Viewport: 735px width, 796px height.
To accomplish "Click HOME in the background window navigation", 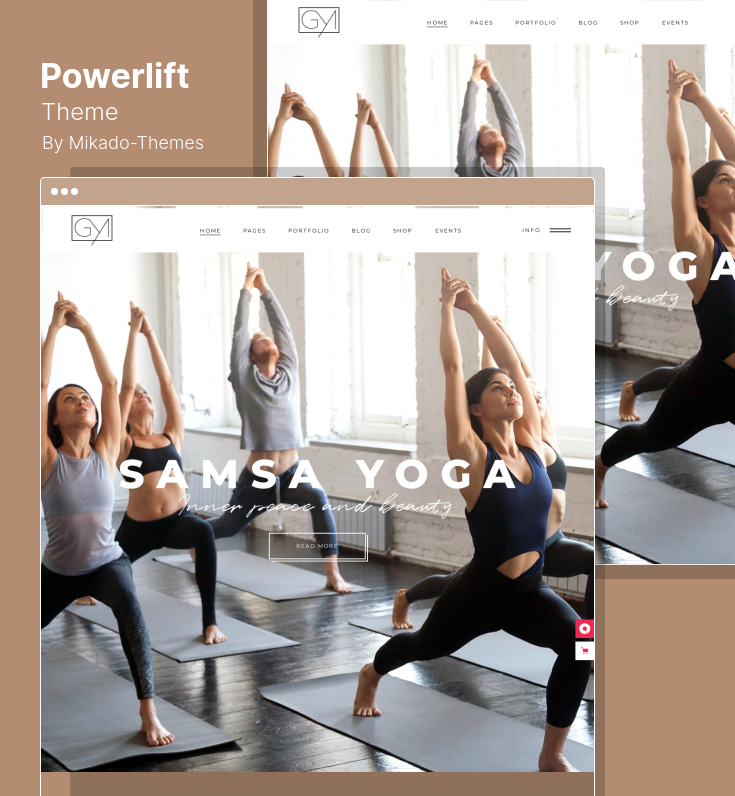I will coord(437,23).
